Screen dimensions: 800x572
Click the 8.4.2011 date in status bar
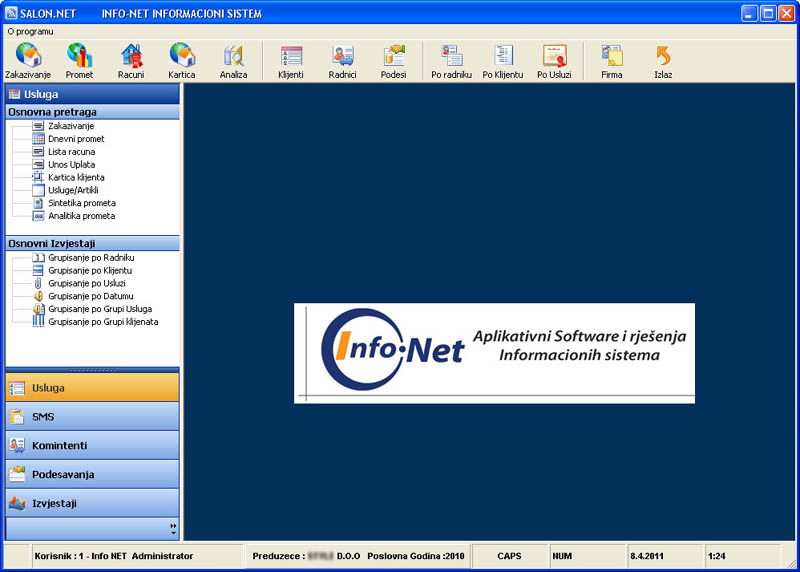pyautogui.click(x=646, y=556)
